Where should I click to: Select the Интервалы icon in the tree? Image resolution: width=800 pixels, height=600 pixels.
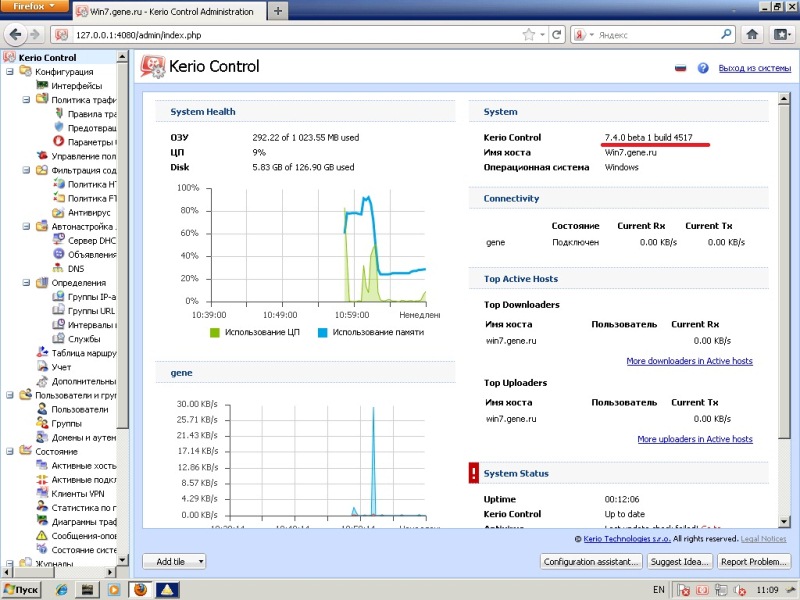59,324
